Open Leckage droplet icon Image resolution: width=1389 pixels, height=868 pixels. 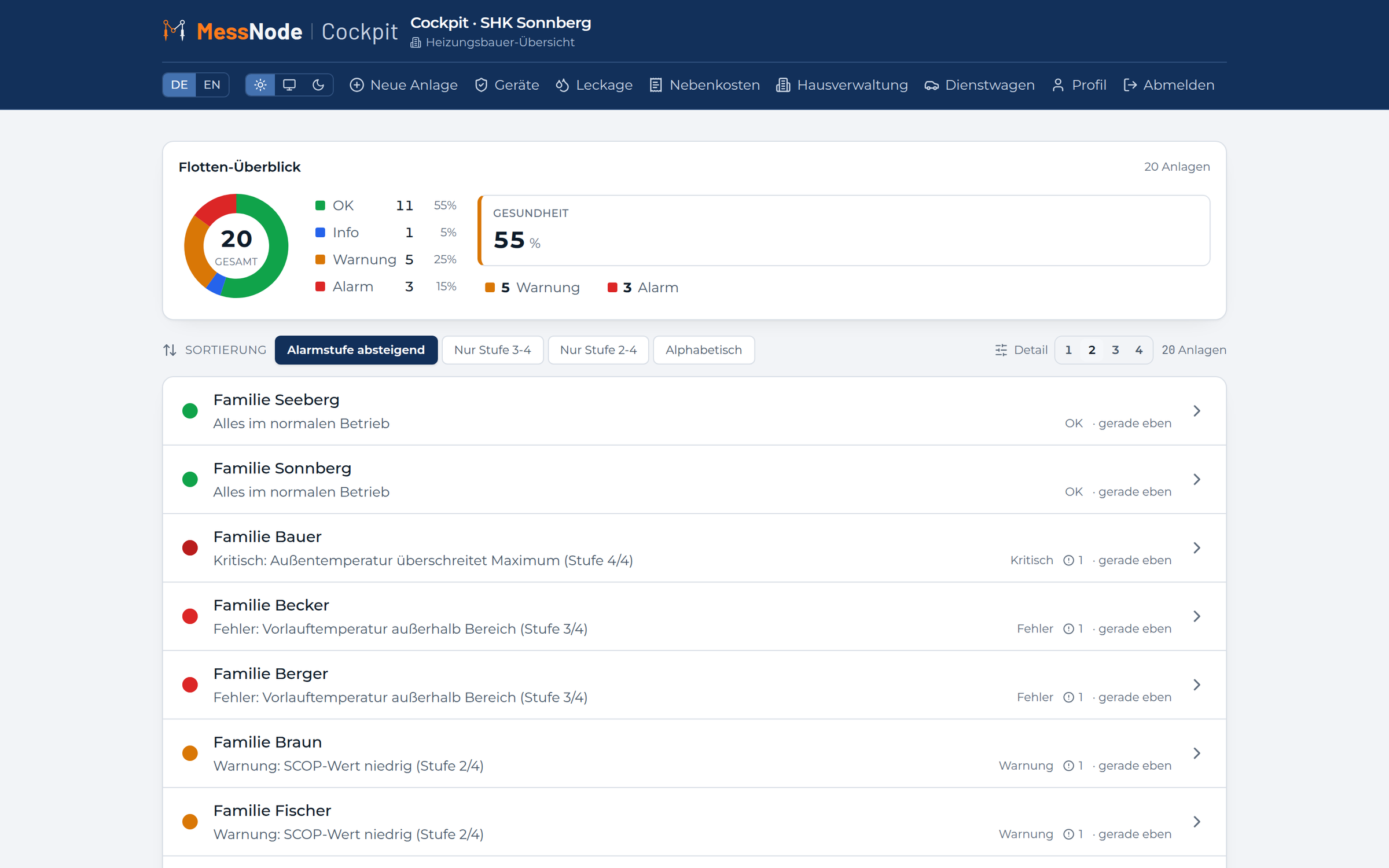(563, 85)
